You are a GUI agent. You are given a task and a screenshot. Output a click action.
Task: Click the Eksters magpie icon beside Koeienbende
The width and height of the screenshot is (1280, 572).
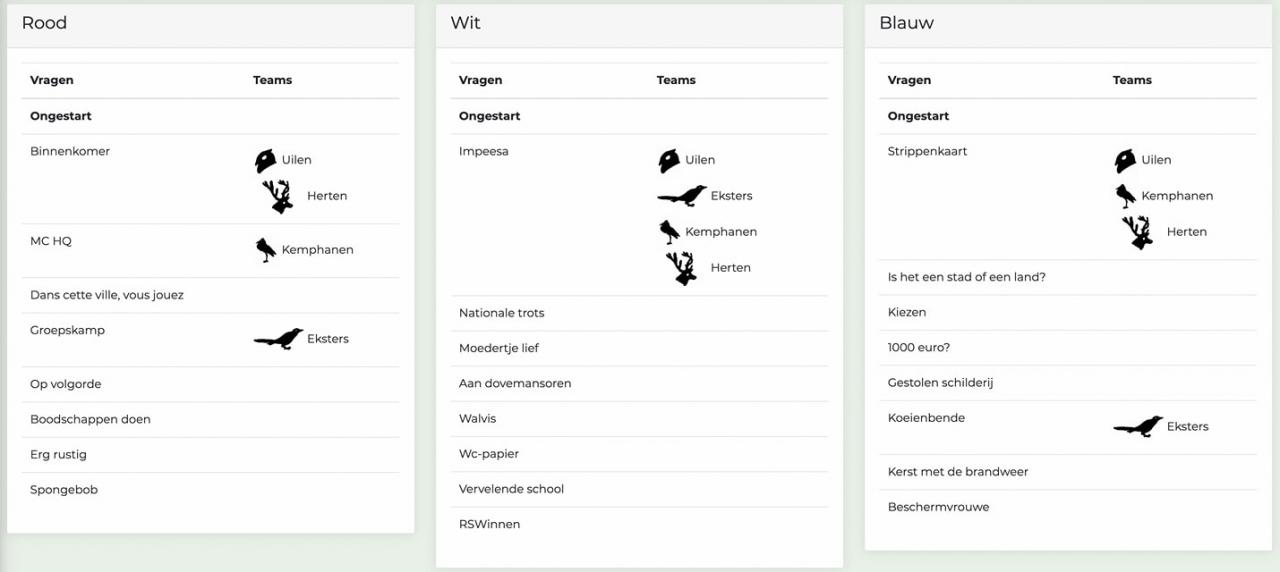pos(1138,427)
